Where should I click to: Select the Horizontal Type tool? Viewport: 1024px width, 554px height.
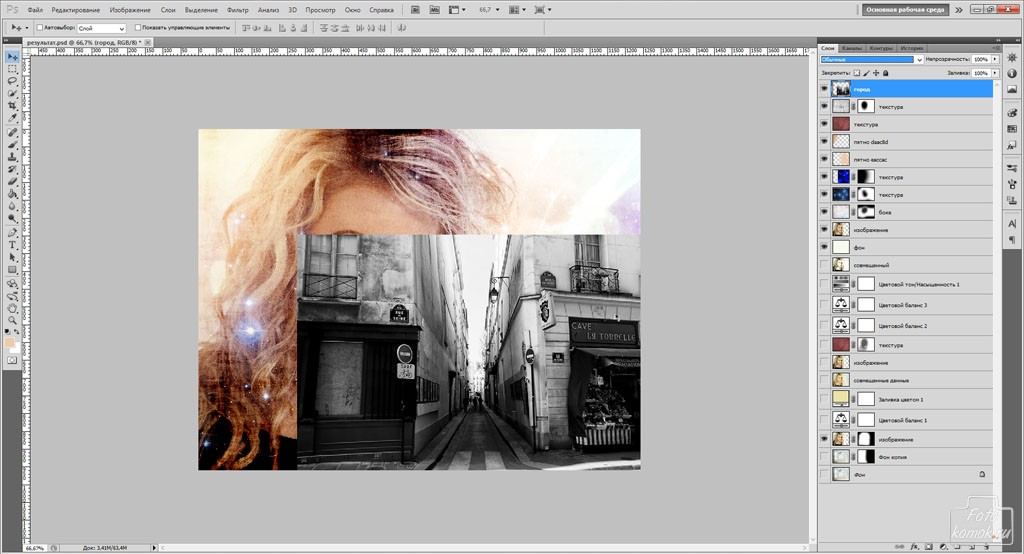pyautogui.click(x=12, y=244)
